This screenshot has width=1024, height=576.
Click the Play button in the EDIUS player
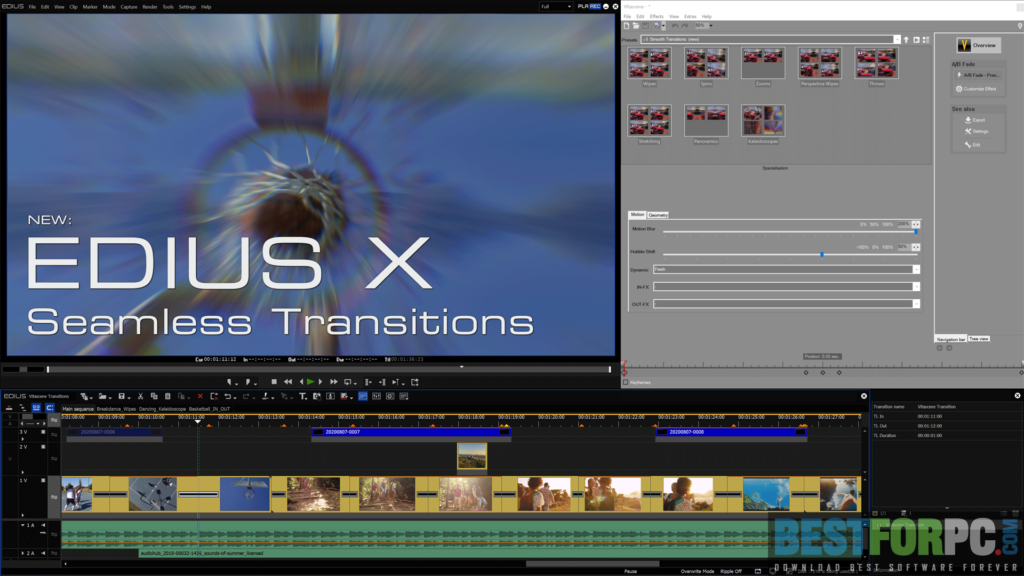[x=311, y=382]
